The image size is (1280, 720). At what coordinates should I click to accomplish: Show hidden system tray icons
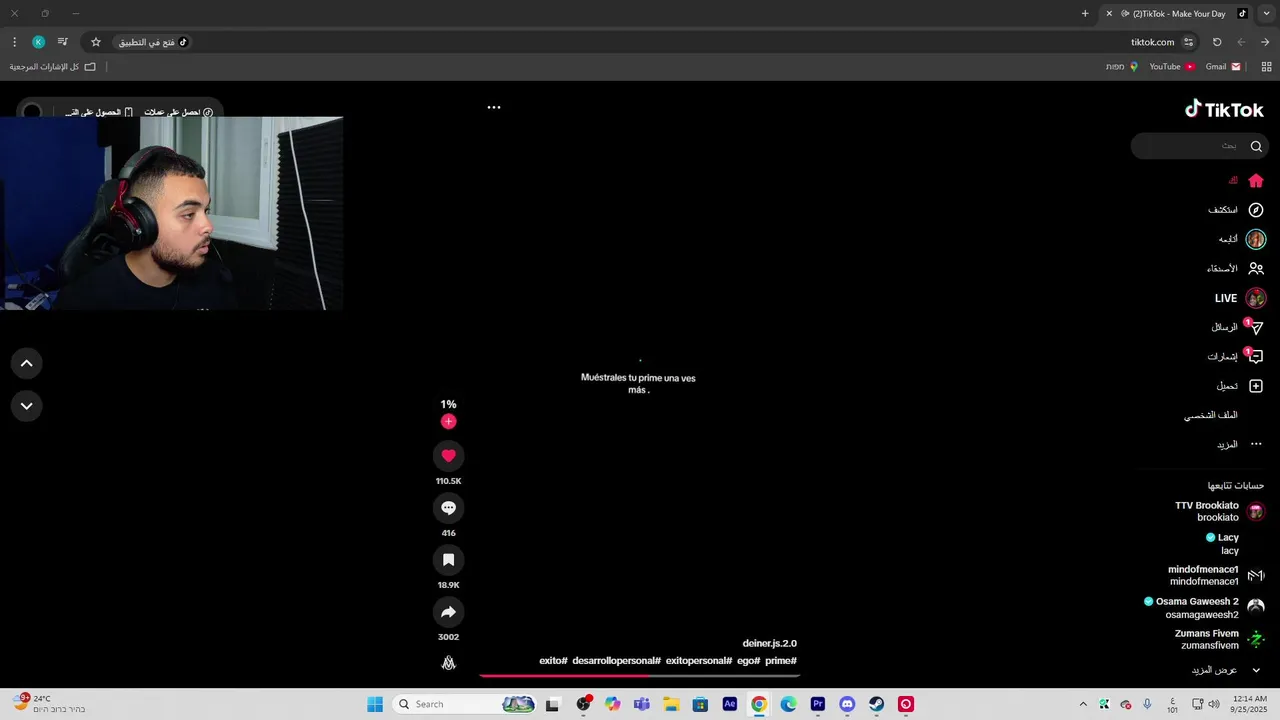pos(1083,704)
